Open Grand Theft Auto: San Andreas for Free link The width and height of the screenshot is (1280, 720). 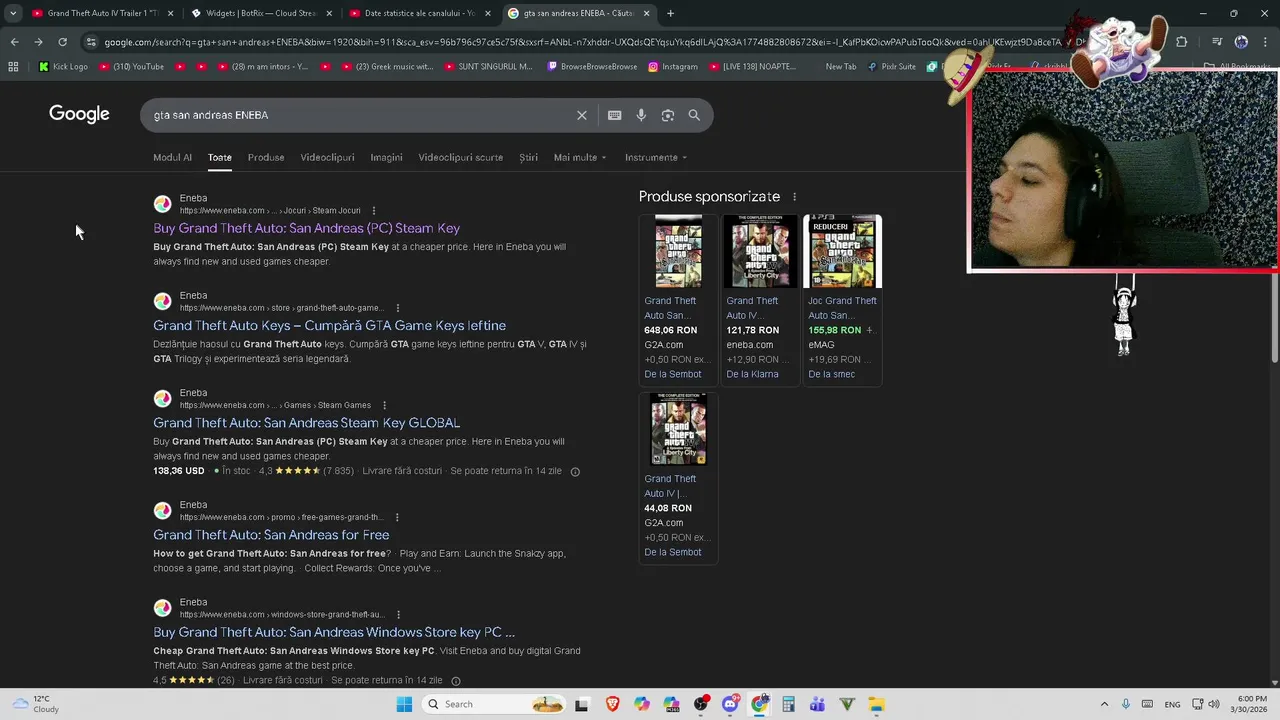coord(271,534)
